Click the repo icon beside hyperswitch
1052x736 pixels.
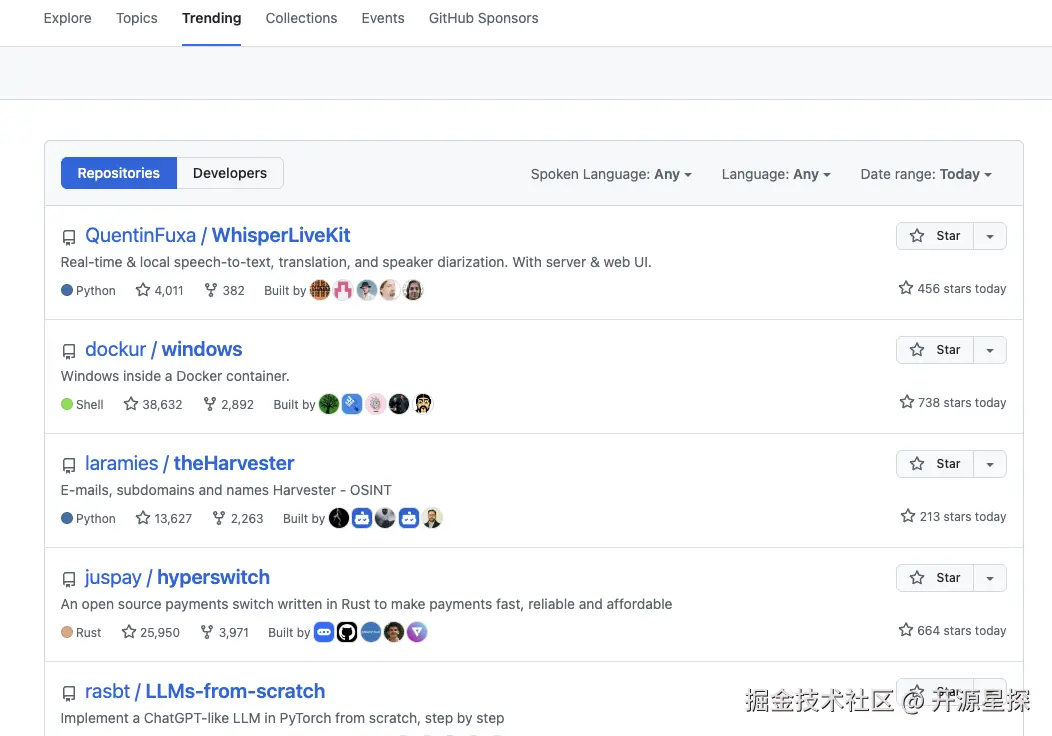pos(68,580)
